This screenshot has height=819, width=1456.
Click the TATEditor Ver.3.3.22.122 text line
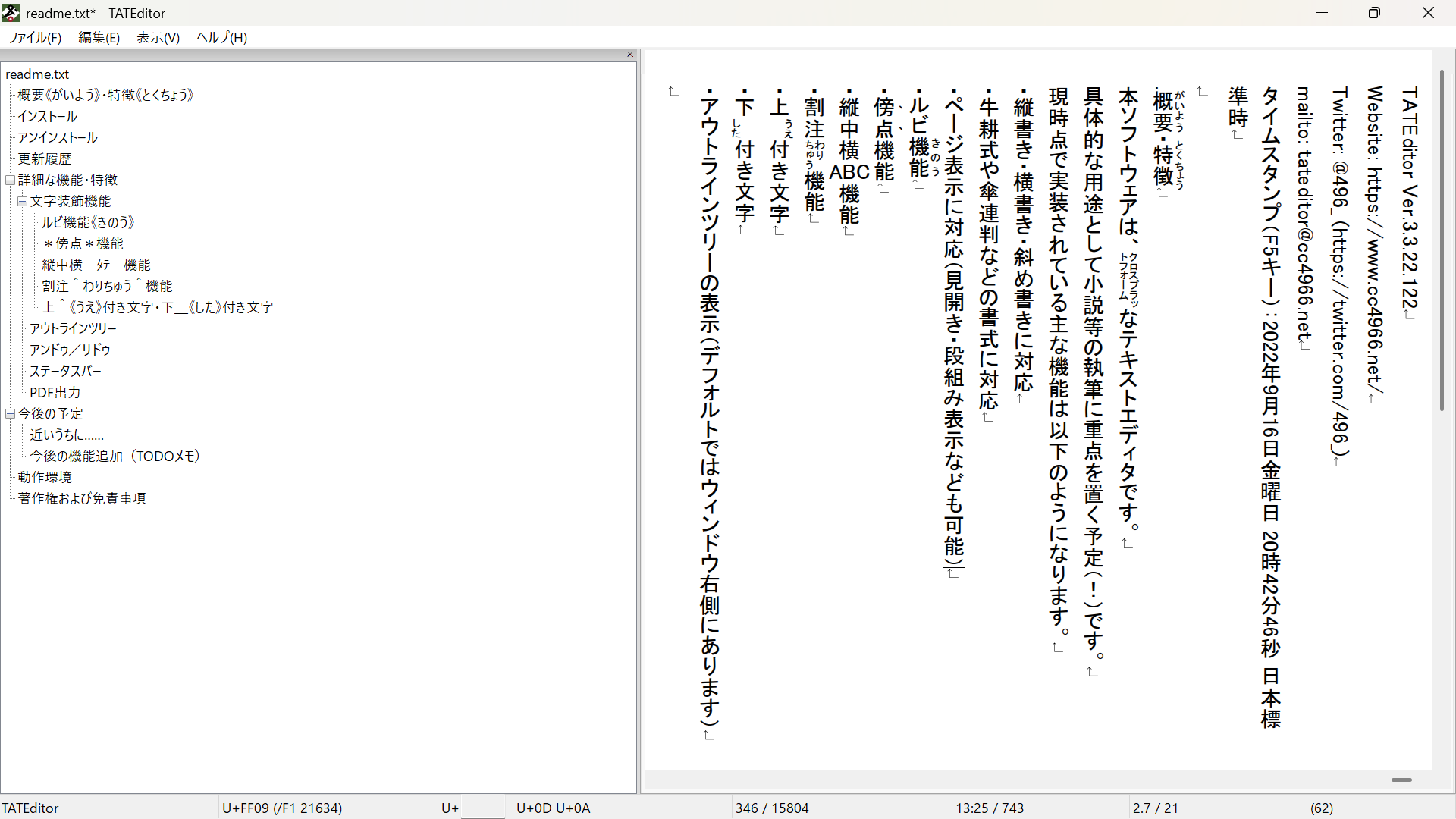click(x=1409, y=197)
